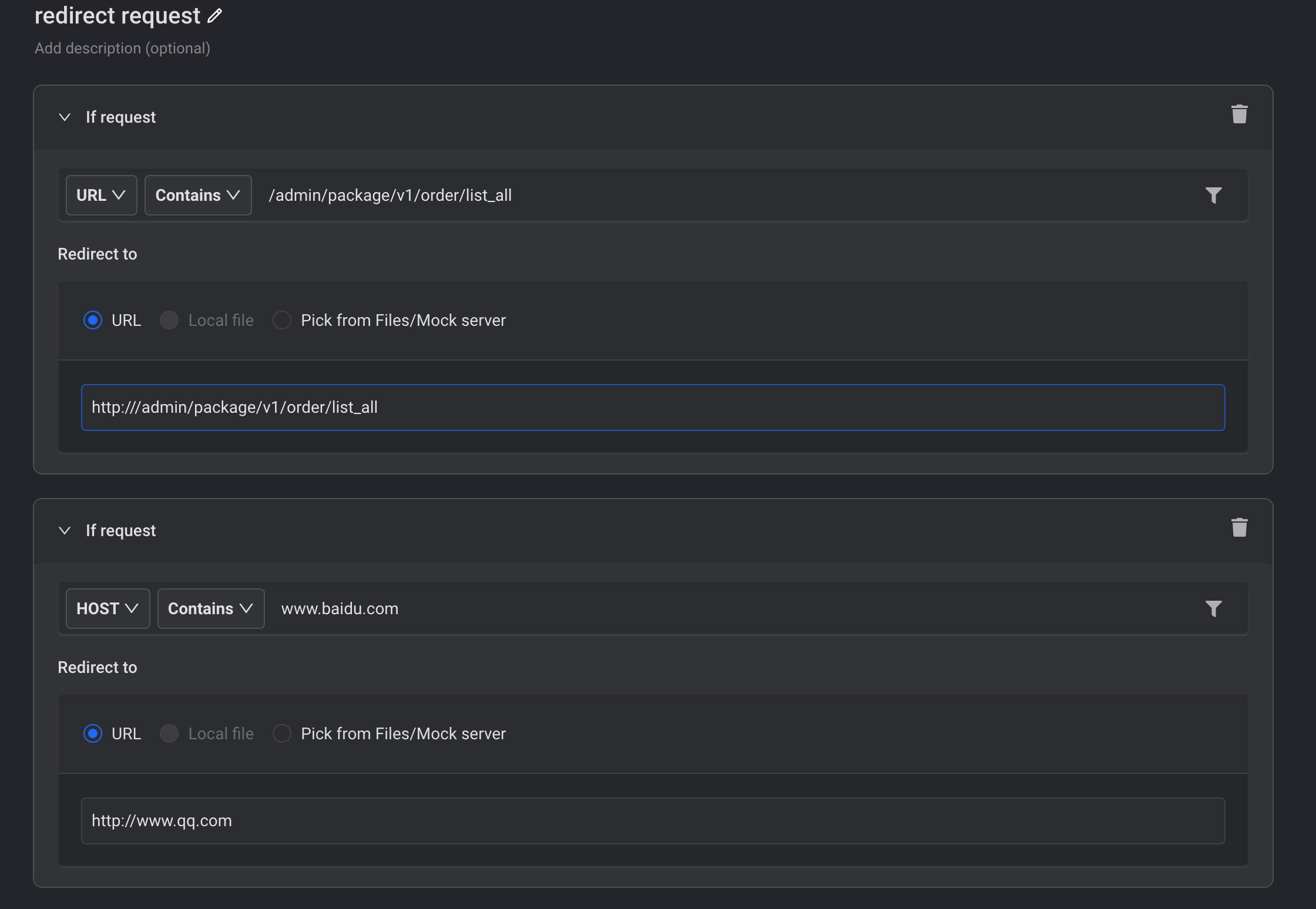Select URL radio in the second redirect section
This screenshot has height=909, width=1316.
[93, 733]
